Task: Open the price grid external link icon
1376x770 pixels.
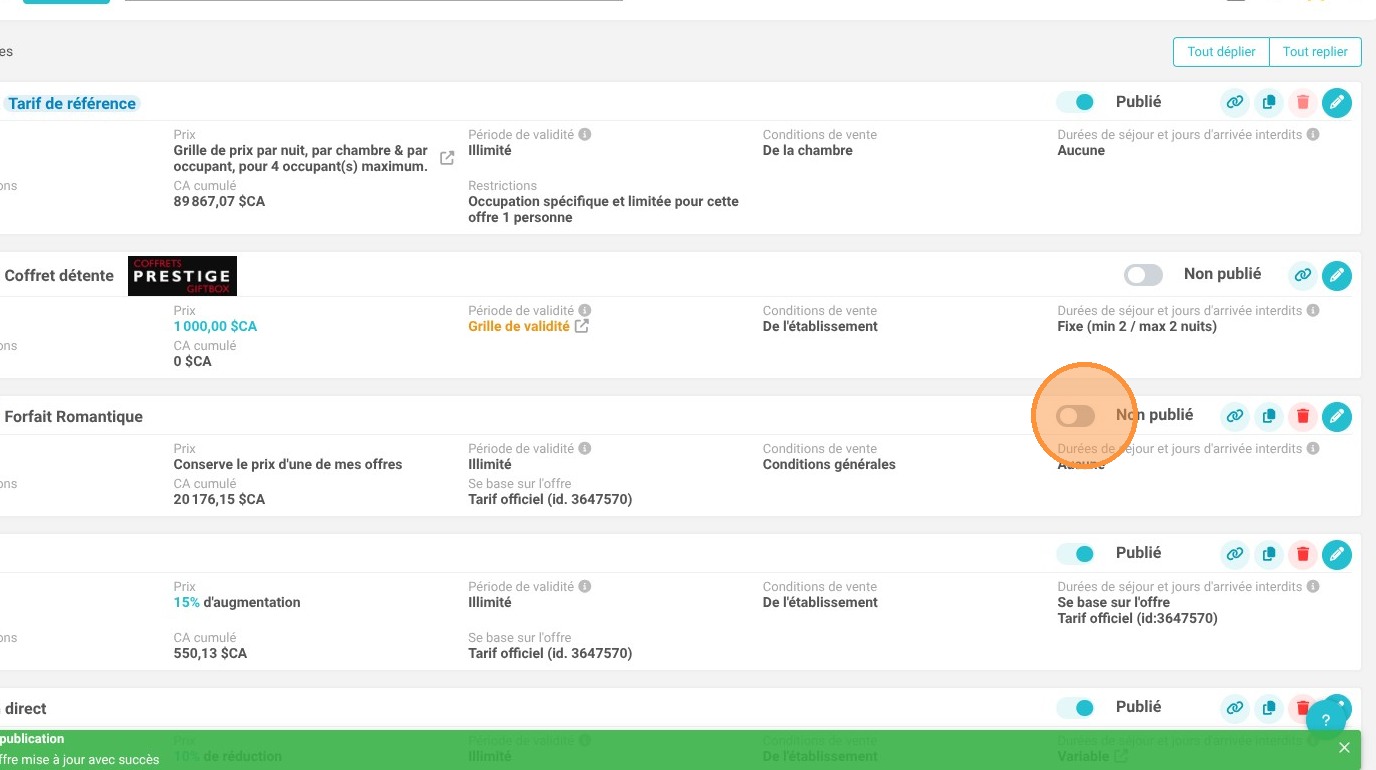Action: click(447, 158)
